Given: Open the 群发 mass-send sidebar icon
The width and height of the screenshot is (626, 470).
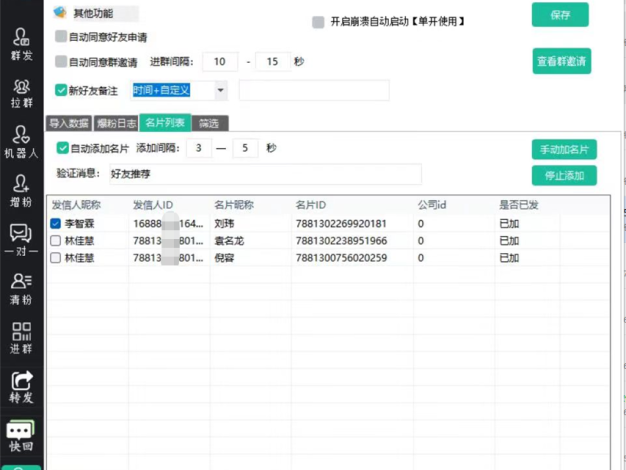Looking at the screenshot, I should click(x=22, y=44).
